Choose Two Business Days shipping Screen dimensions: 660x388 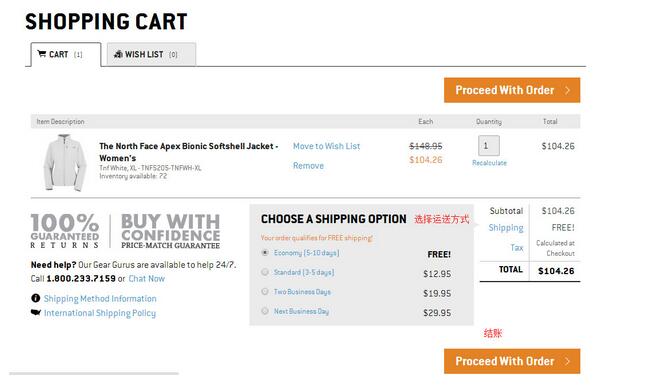pyautogui.click(x=265, y=291)
